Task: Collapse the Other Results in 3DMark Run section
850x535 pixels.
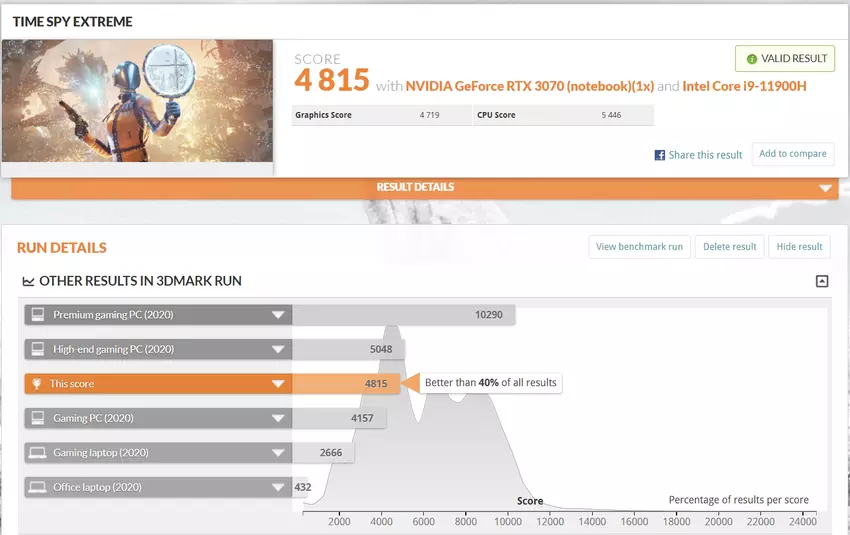Action: pyautogui.click(x=822, y=281)
